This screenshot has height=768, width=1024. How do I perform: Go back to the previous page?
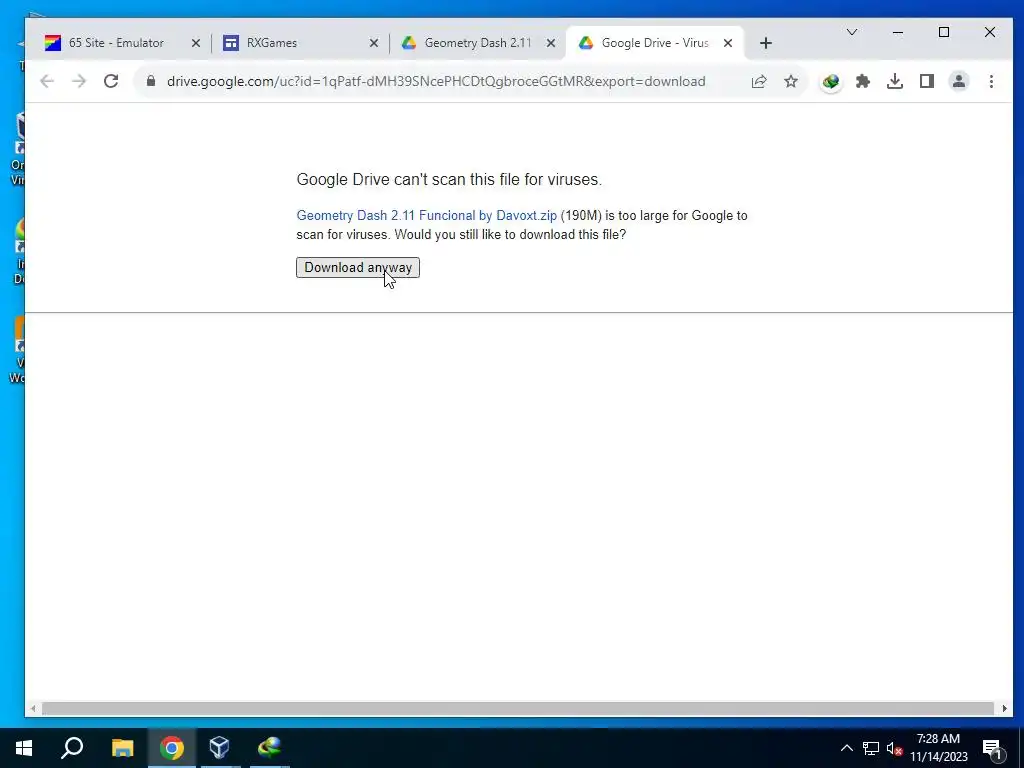coord(46,81)
